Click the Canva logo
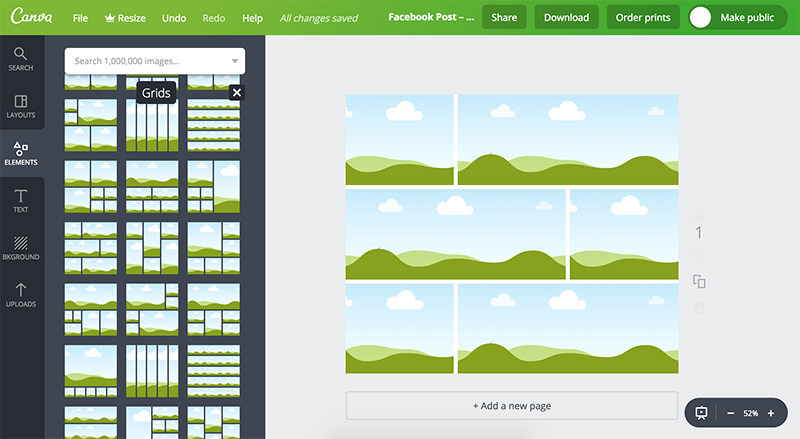This screenshot has width=800, height=439. (31, 17)
